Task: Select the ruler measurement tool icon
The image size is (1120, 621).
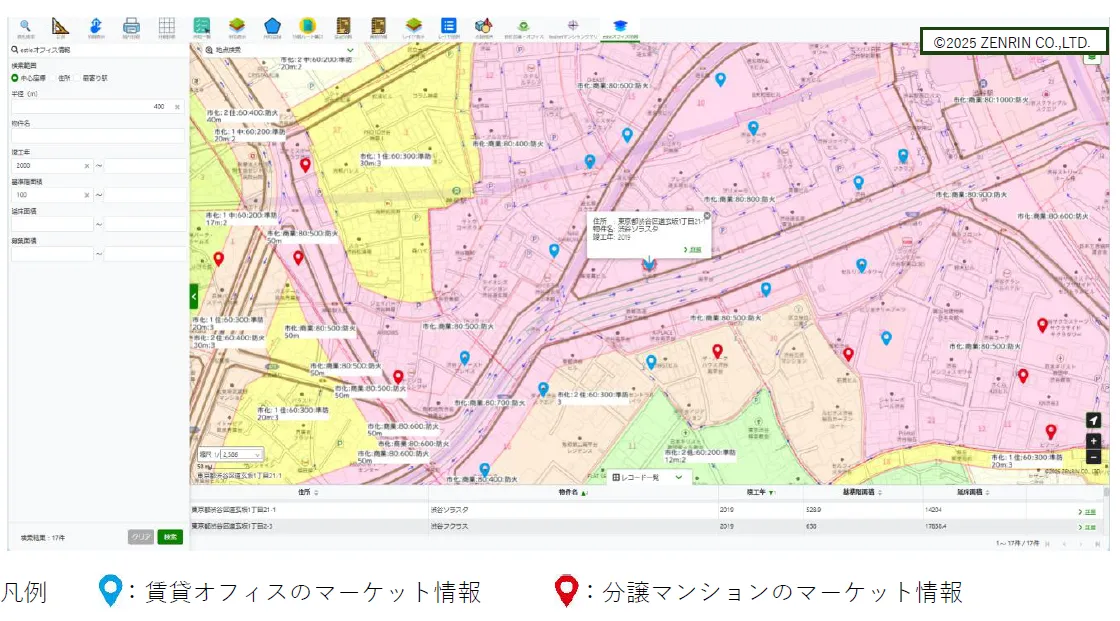Action: (60, 25)
